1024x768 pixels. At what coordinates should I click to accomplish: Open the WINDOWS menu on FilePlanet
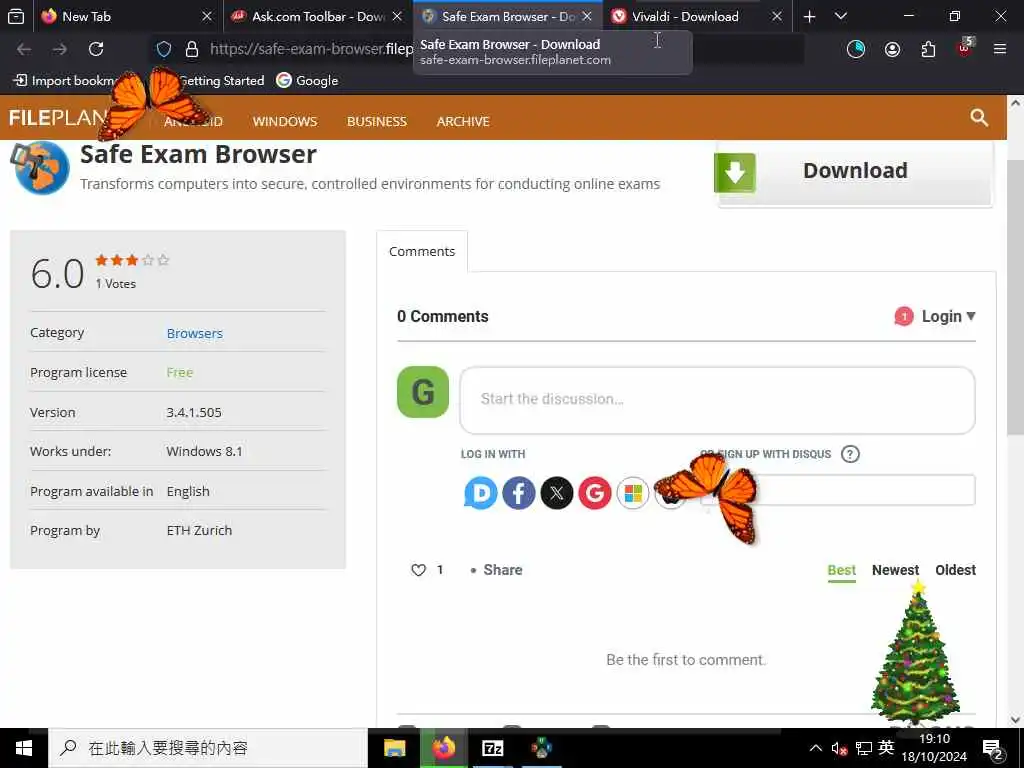pos(285,121)
